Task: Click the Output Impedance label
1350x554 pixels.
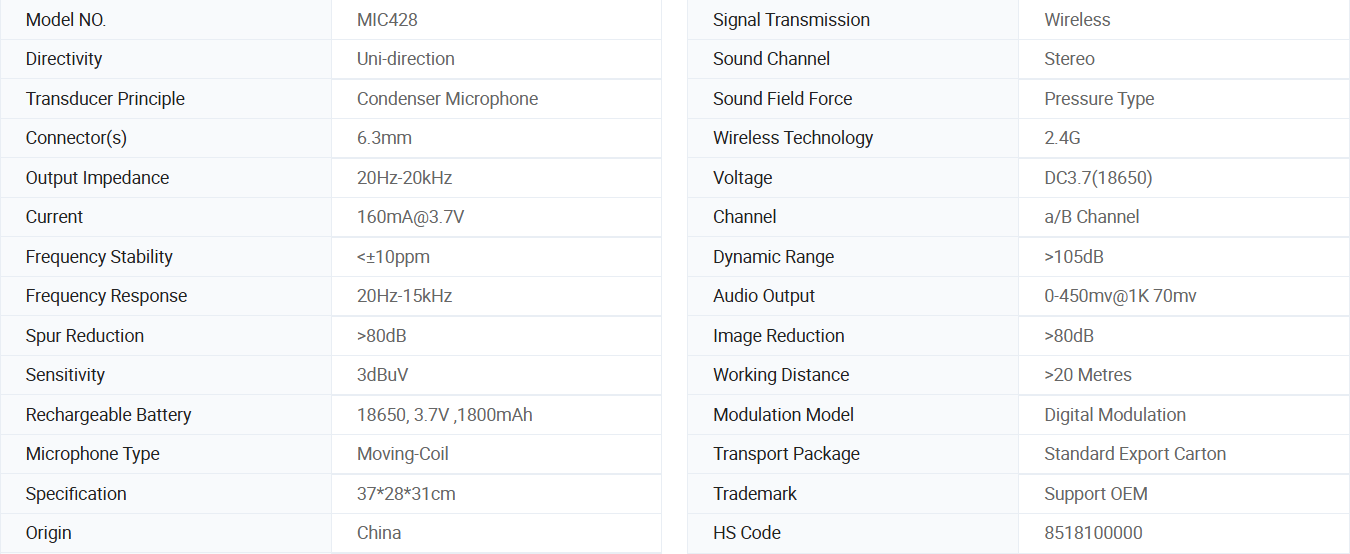Action: (97, 178)
